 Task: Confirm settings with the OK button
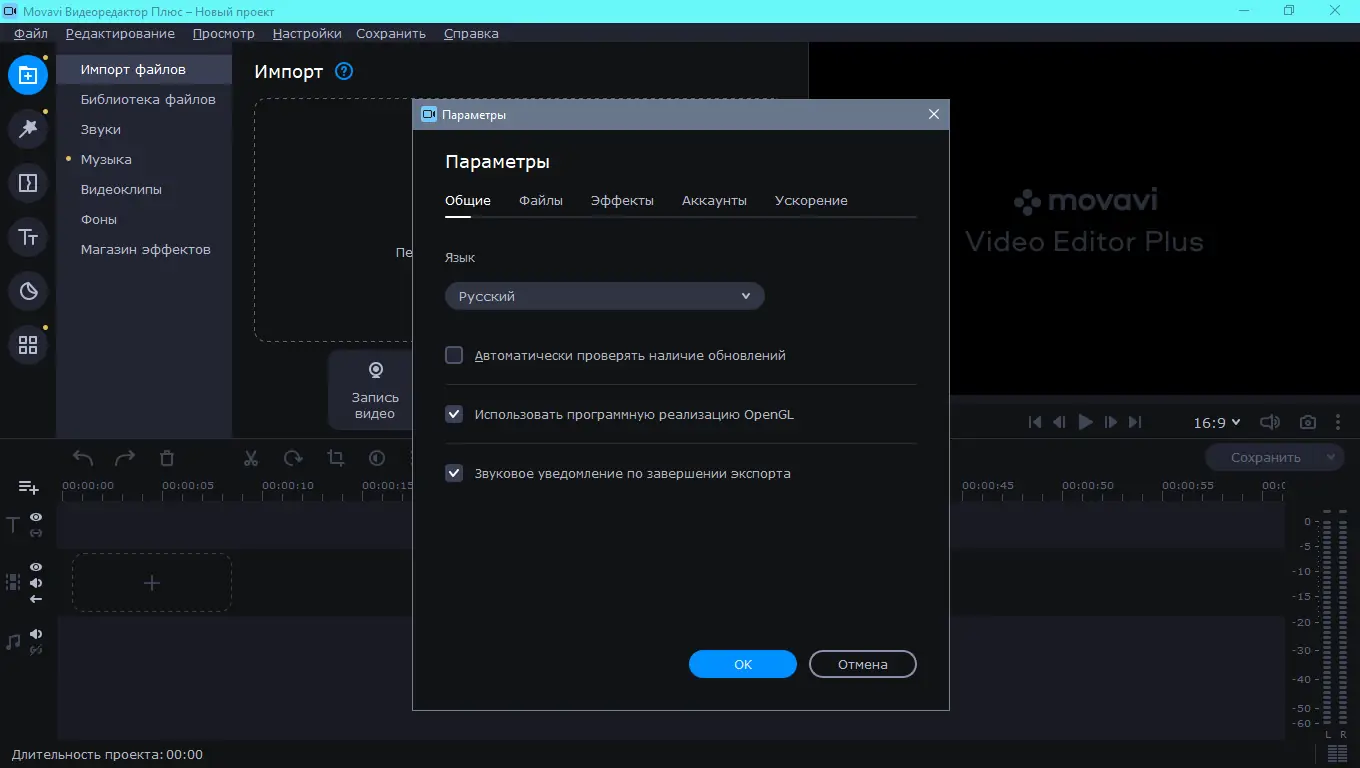[x=743, y=664]
